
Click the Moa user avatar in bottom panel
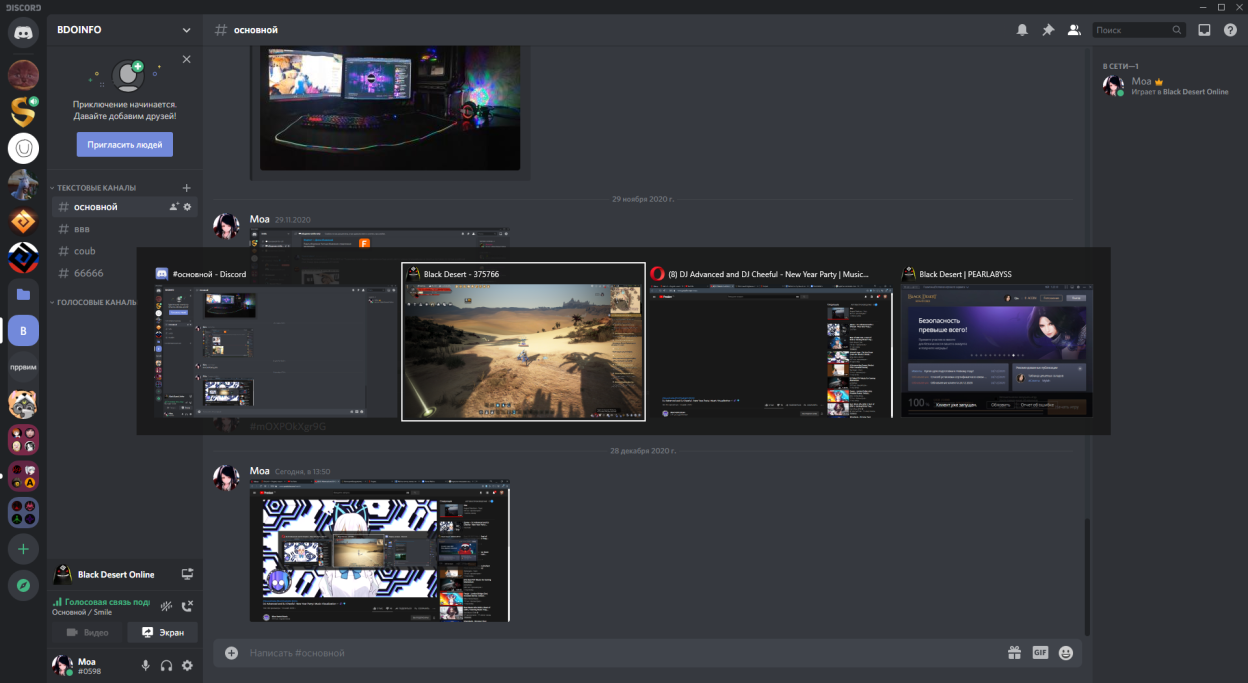pos(62,666)
